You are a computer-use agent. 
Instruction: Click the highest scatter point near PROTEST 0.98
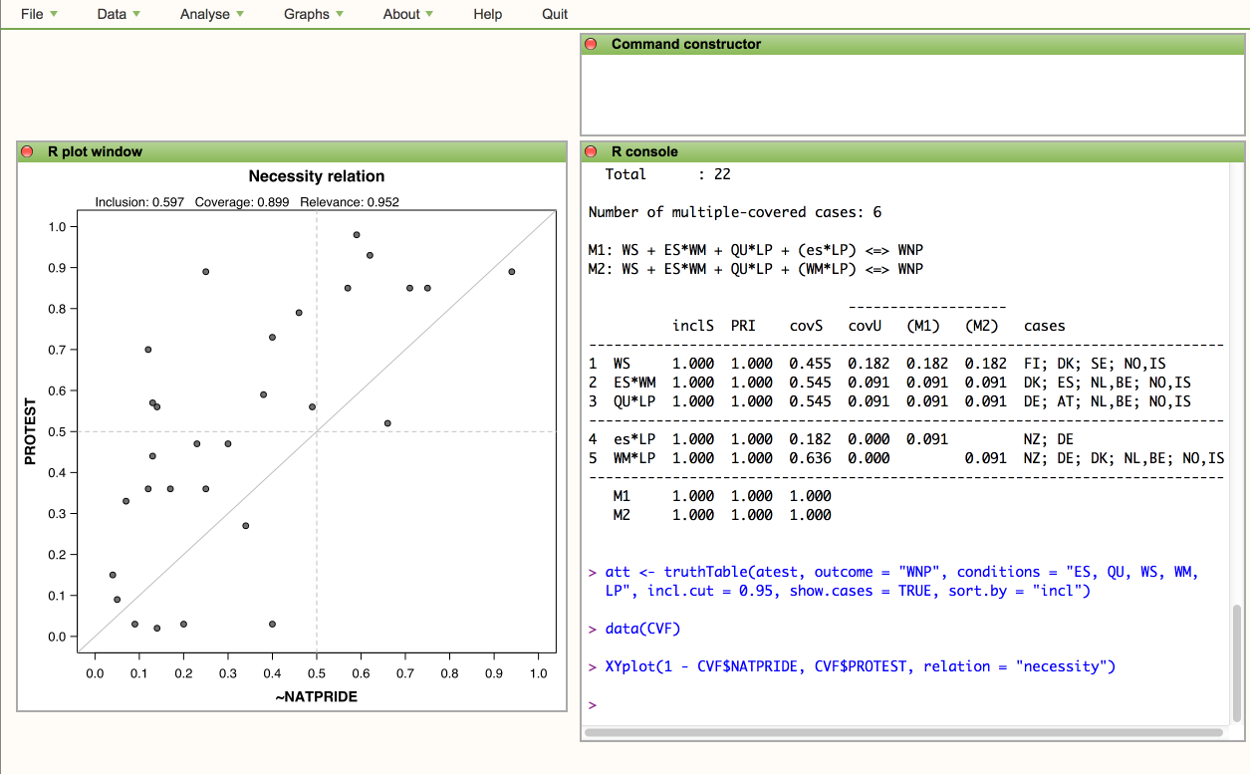pos(356,235)
